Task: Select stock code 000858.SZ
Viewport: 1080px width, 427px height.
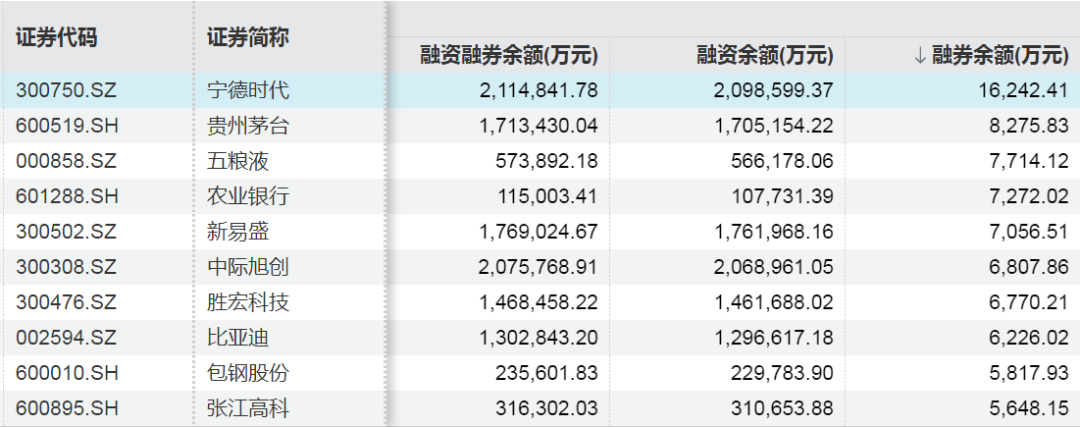Action: [65, 161]
